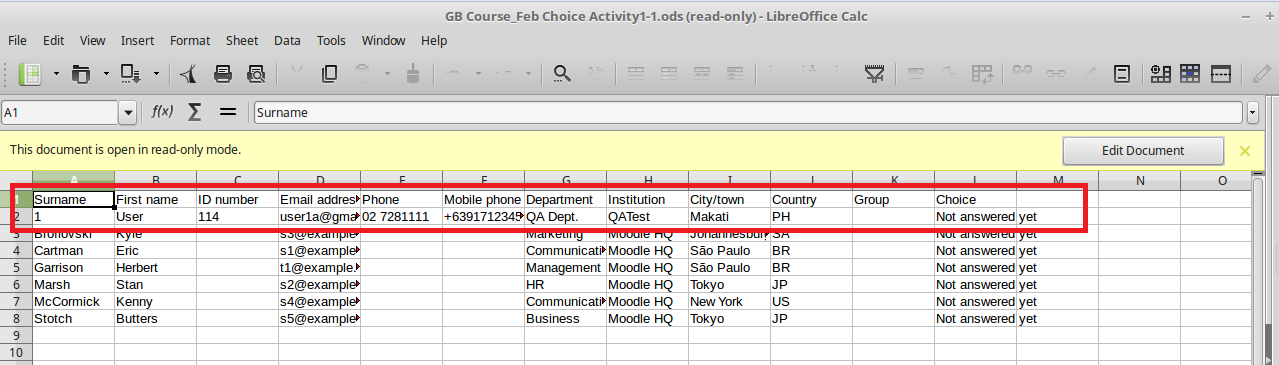Click the greyed Spelling icon
Viewport: 1279px width, 365px height.
coord(596,73)
